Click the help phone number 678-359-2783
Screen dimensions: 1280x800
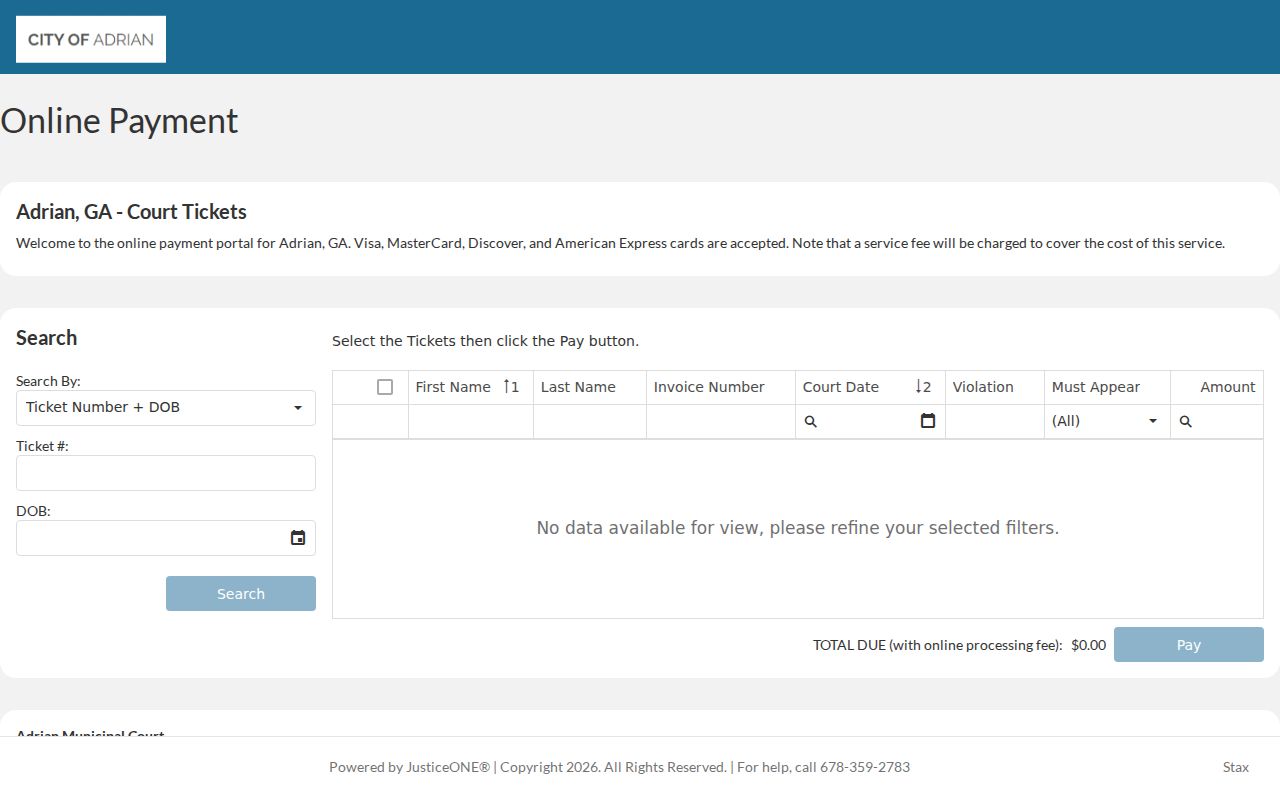(x=865, y=767)
